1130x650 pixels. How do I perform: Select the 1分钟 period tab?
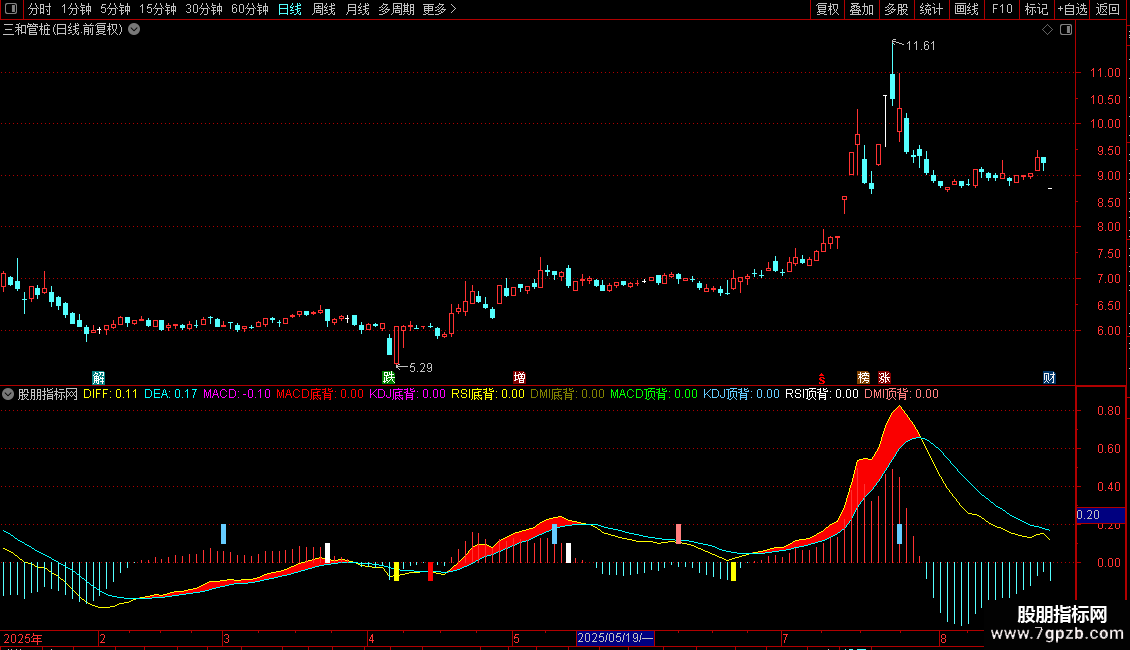click(76, 9)
